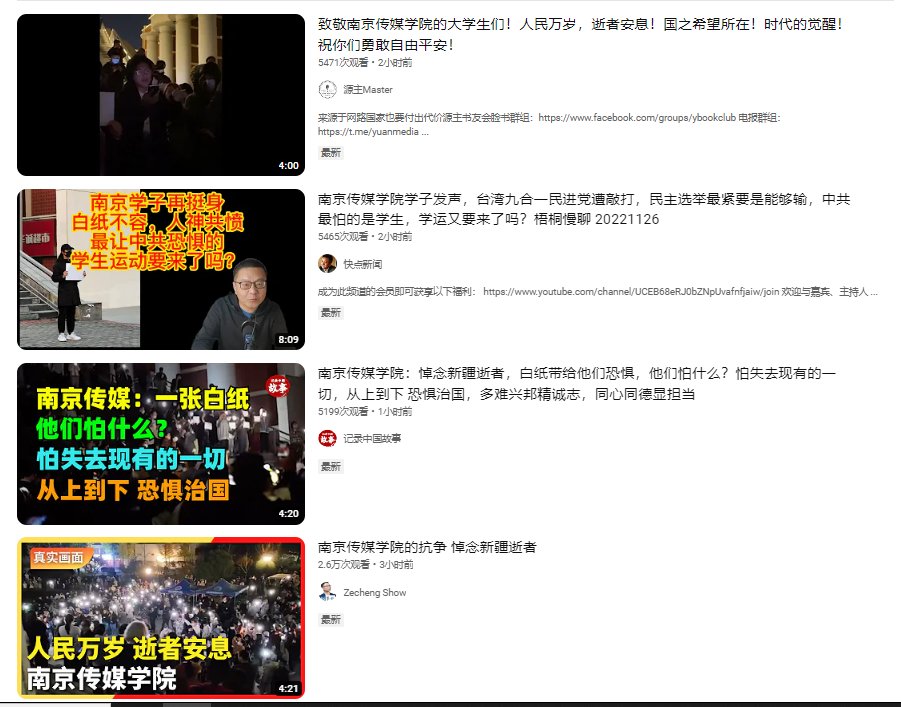The width and height of the screenshot is (901, 707).
Task: Open the 源主Master channel avatar
Action: coord(328,90)
